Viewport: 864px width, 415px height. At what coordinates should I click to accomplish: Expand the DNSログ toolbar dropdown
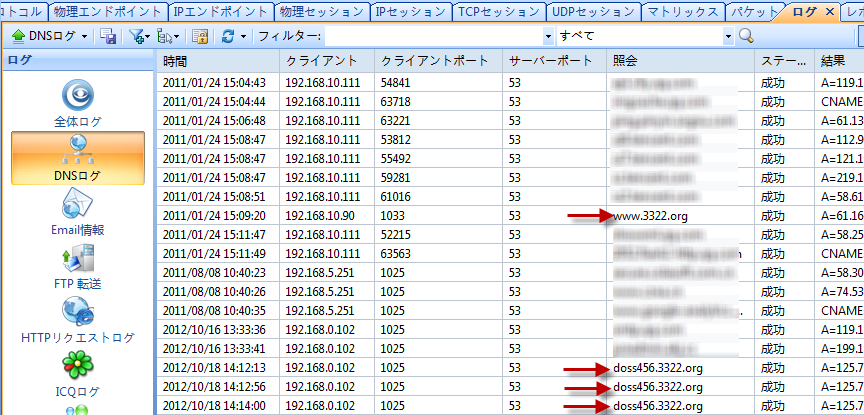point(84,36)
